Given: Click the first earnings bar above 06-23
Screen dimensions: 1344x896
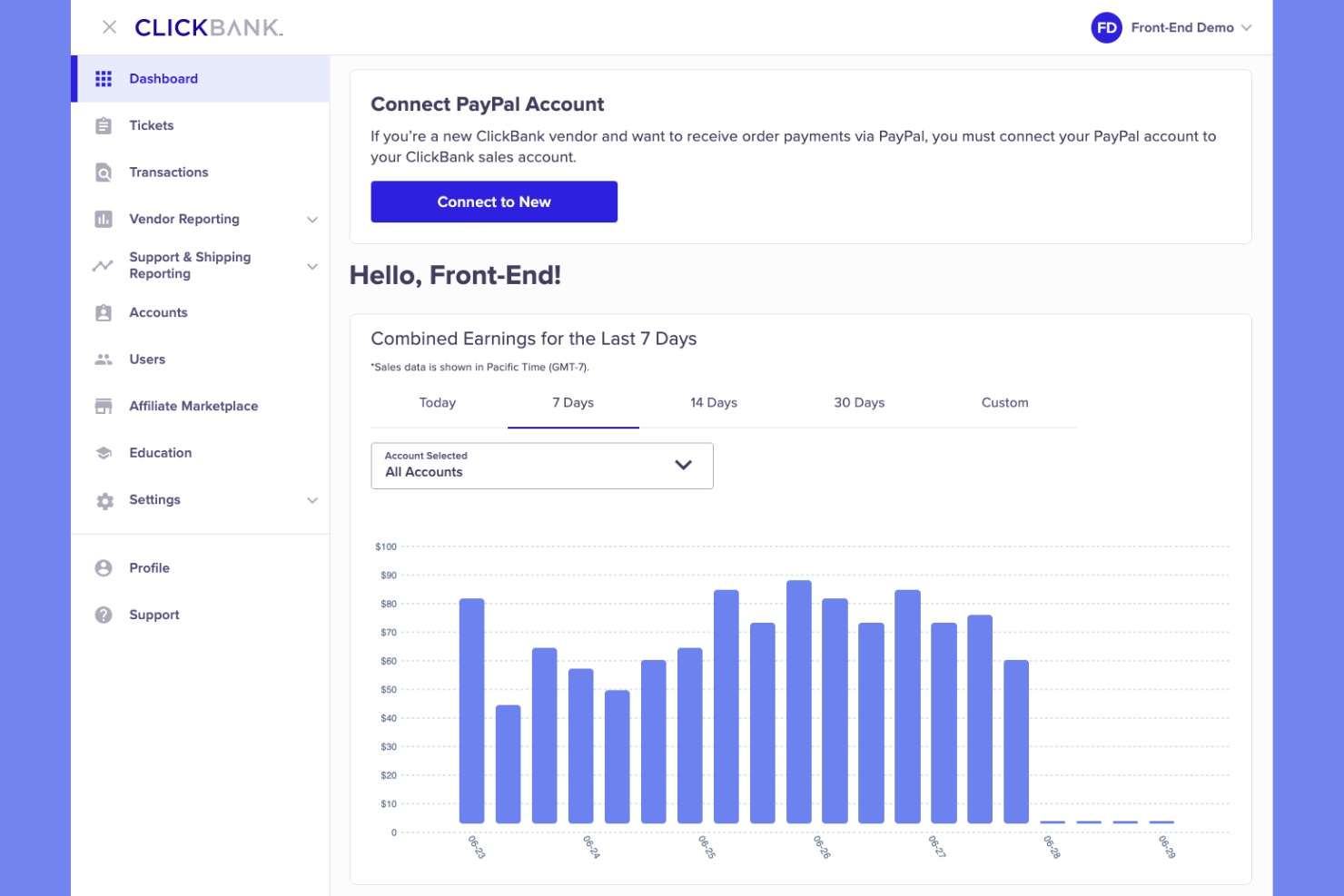Looking at the screenshot, I should coord(472,711).
